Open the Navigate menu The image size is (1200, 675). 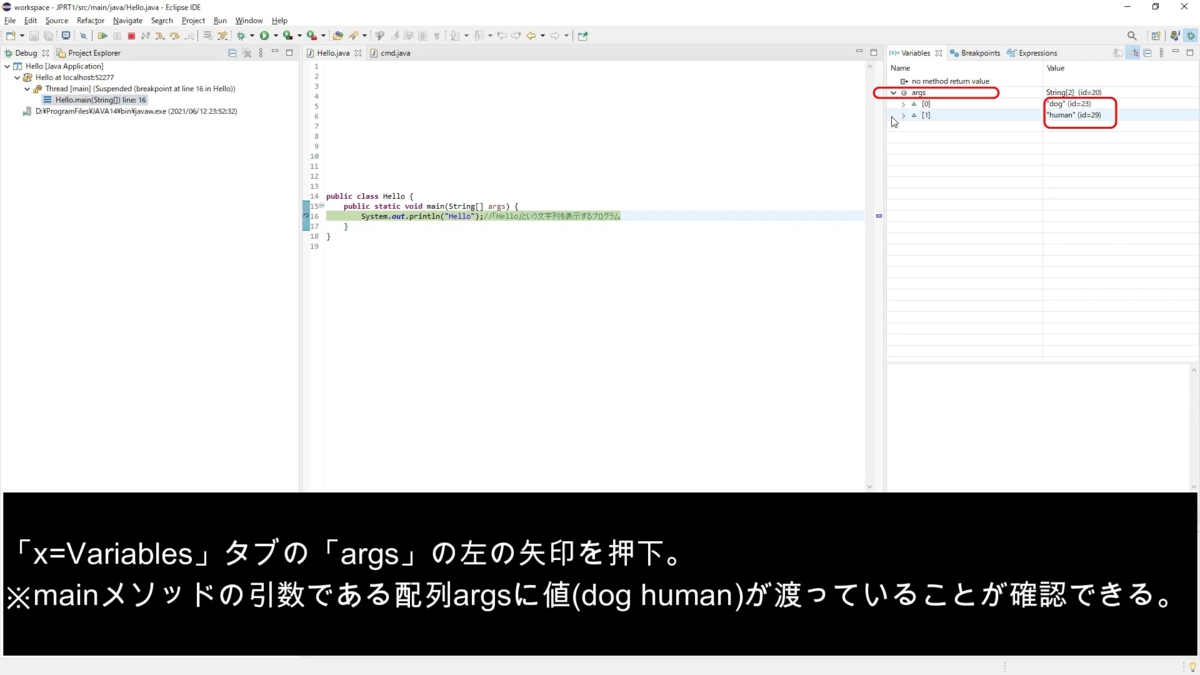127,20
